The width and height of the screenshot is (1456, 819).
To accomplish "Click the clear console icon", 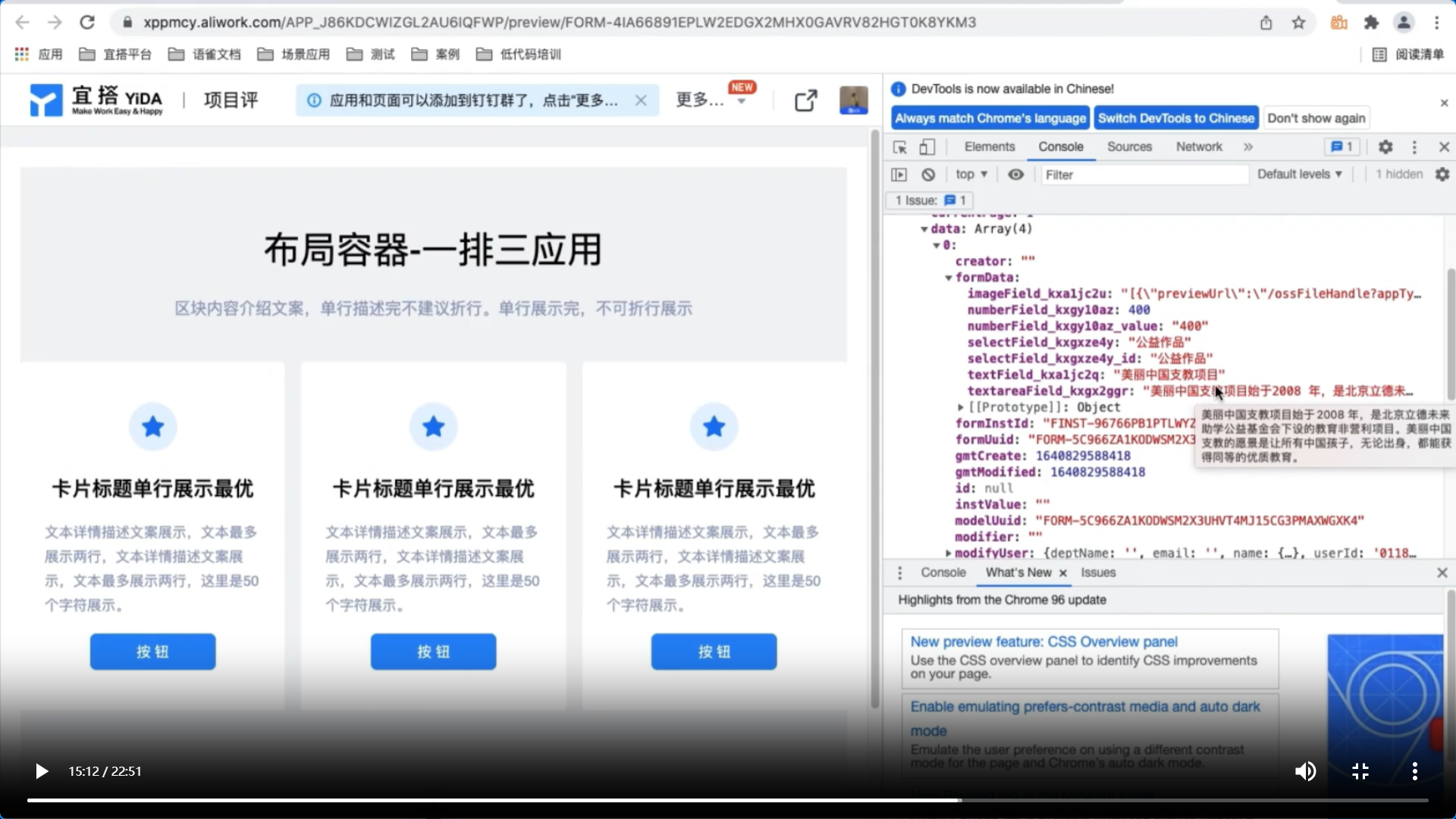I will (x=928, y=174).
